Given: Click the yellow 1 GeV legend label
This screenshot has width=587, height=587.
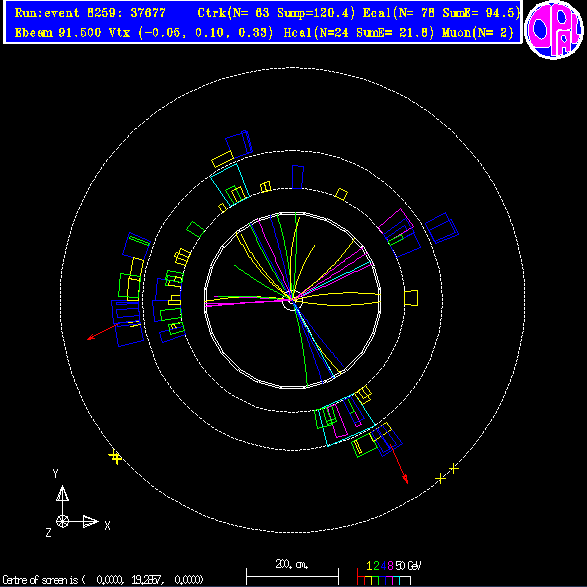Looking at the screenshot, I should click(369, 565).
